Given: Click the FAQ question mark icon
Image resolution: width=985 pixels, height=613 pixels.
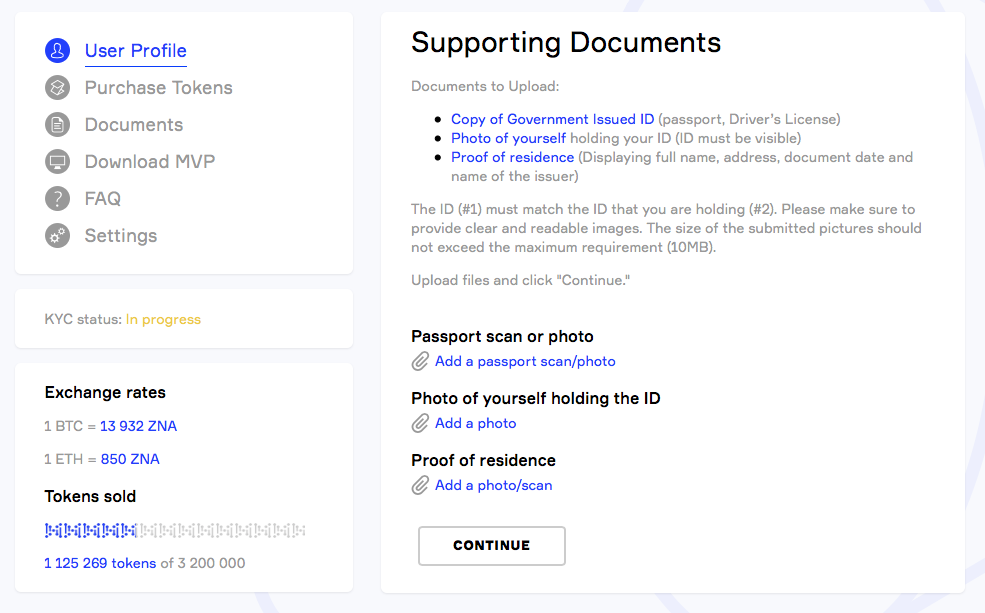Looking at the screenshot, I should pos(57,199).
